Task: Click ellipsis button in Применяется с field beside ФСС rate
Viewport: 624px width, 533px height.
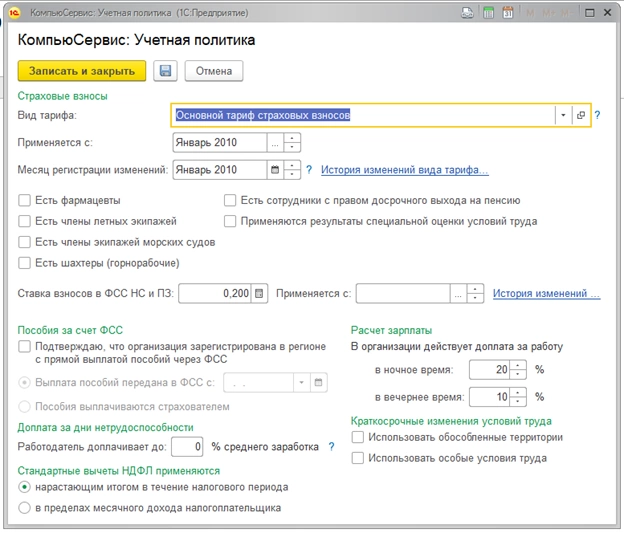Action: 458,293
